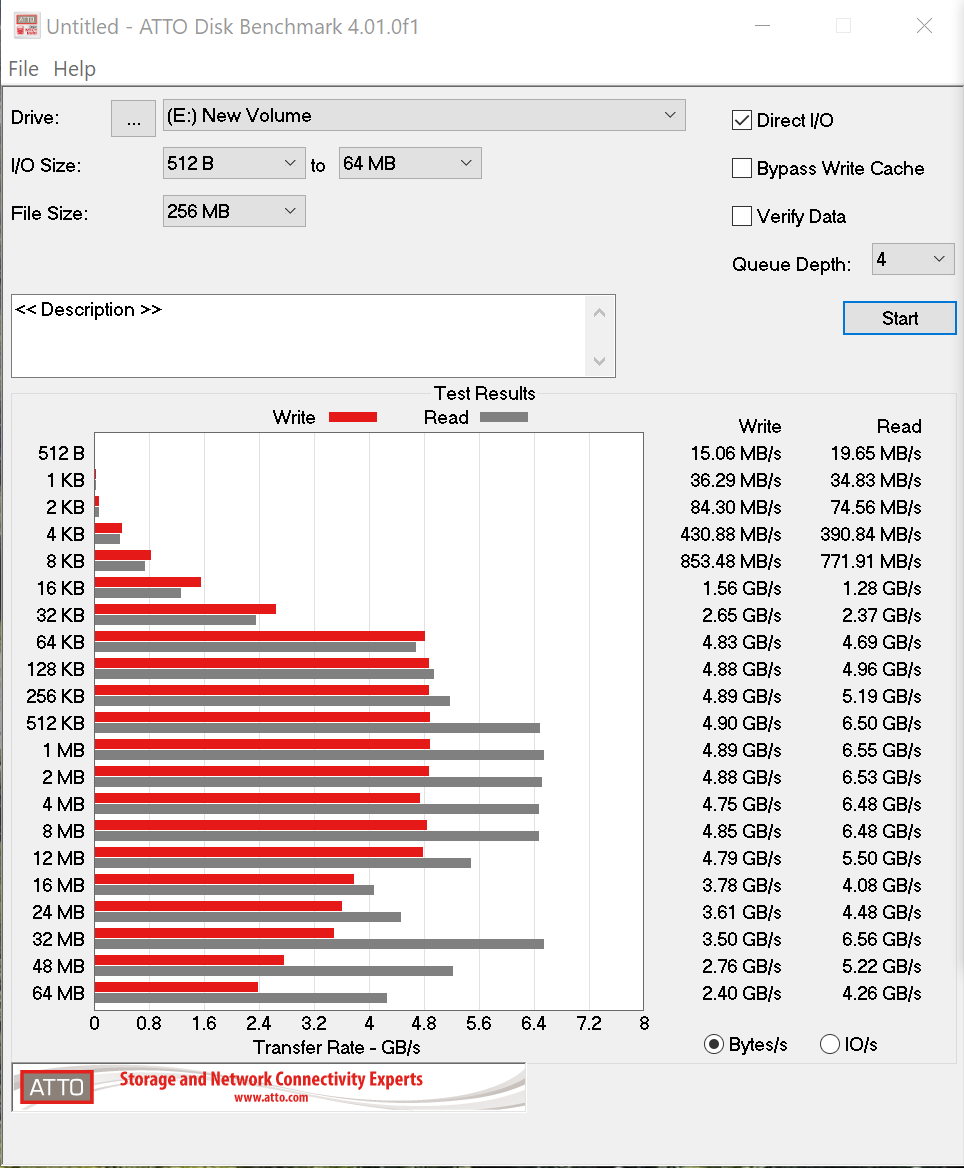Select the Bytes/s radio button
The image size is (964, 1168).
coord(714,1045)
